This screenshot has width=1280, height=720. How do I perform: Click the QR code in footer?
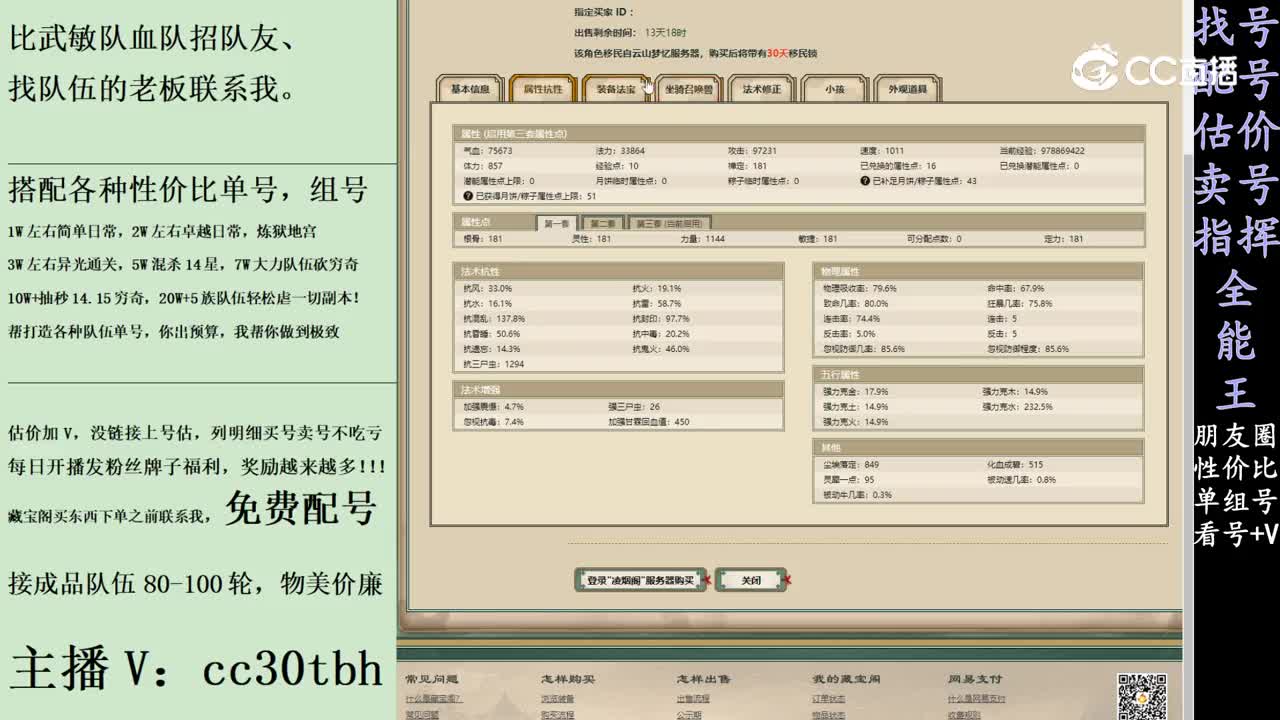(1141, 697)
